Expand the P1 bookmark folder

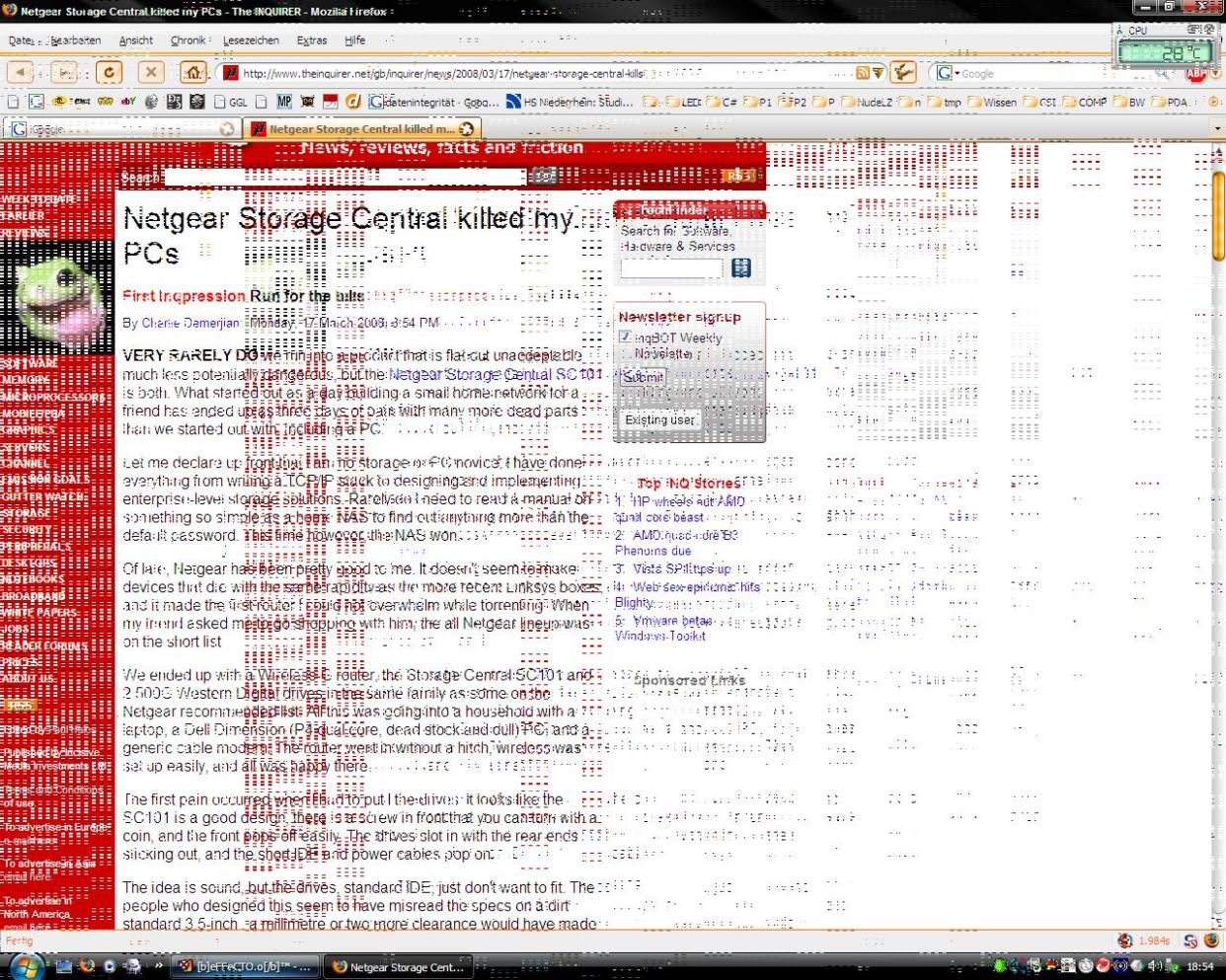tap(758, 102)
